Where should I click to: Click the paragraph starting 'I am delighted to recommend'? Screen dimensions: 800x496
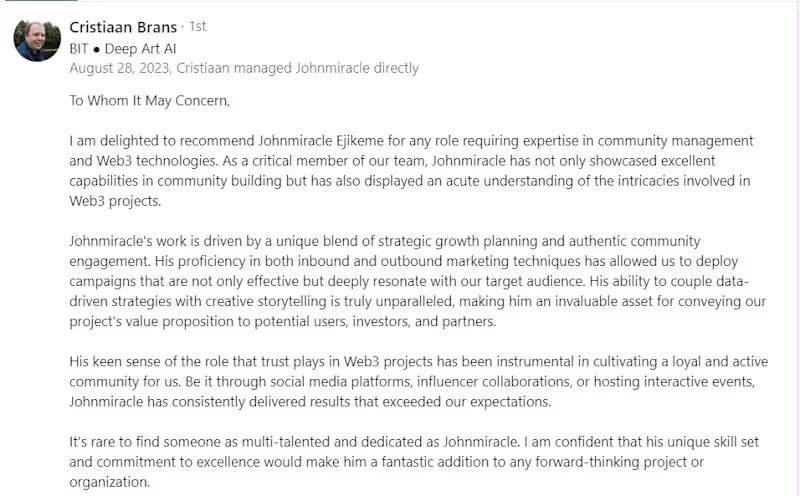(411, 141)
